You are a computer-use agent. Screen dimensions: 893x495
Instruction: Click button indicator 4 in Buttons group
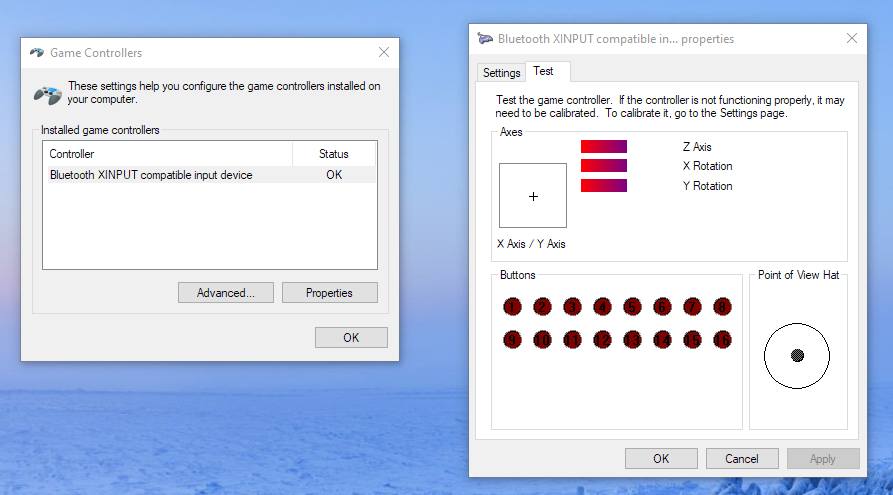click(x=602, y=307)
